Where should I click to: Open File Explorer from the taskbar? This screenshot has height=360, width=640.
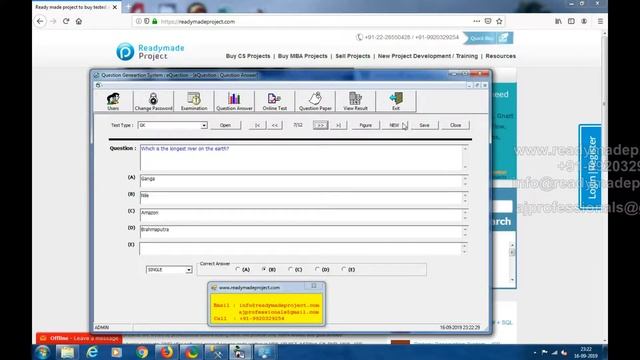click(x=67, y=352)
